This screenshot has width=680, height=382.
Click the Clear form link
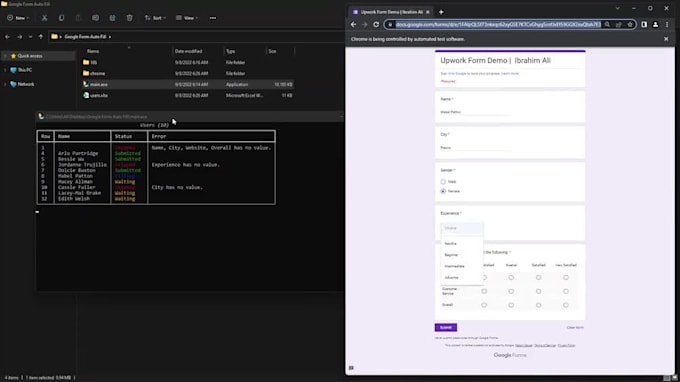[x=575, y=327]
